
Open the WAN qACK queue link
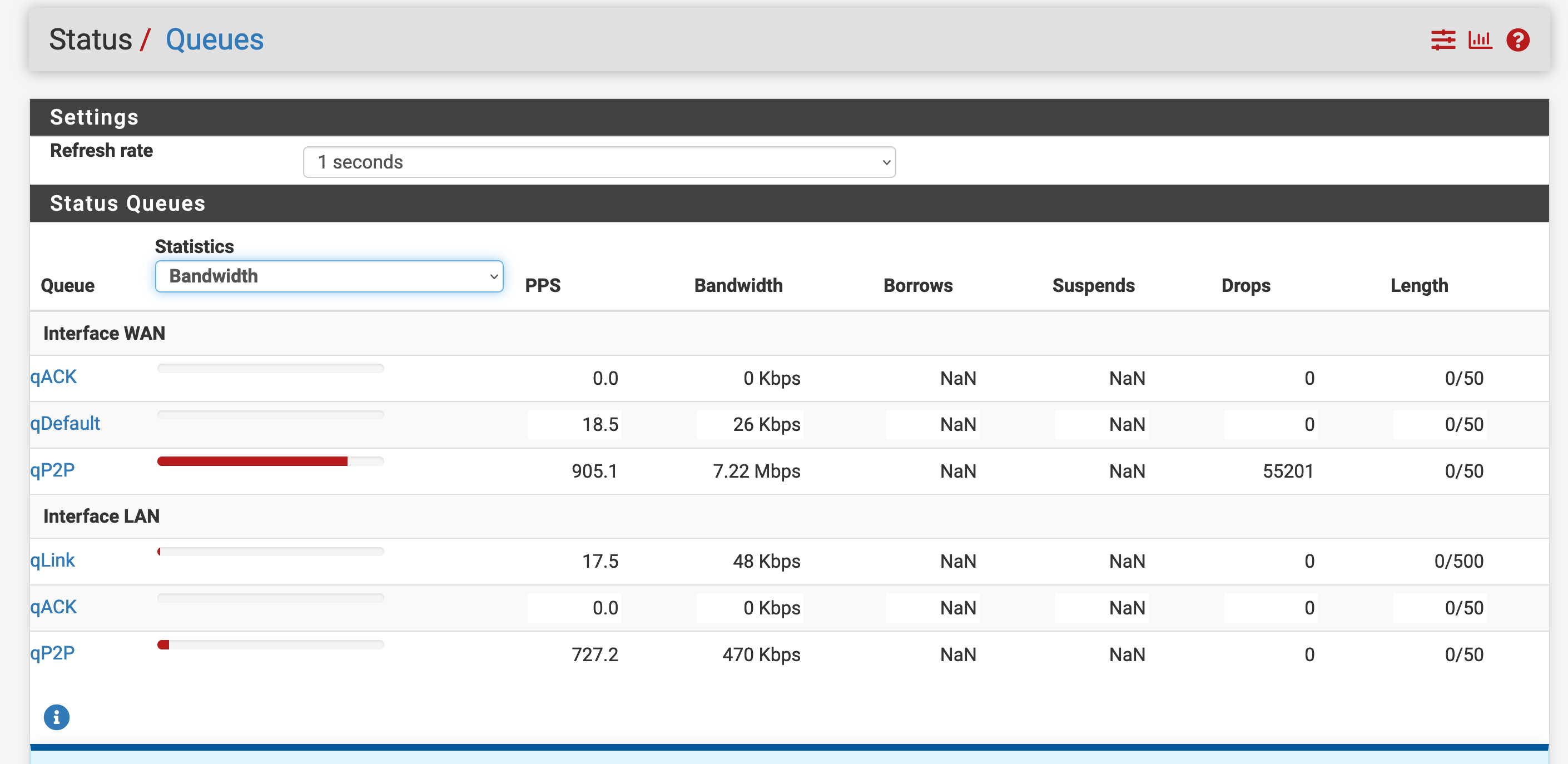coord(53,377)
